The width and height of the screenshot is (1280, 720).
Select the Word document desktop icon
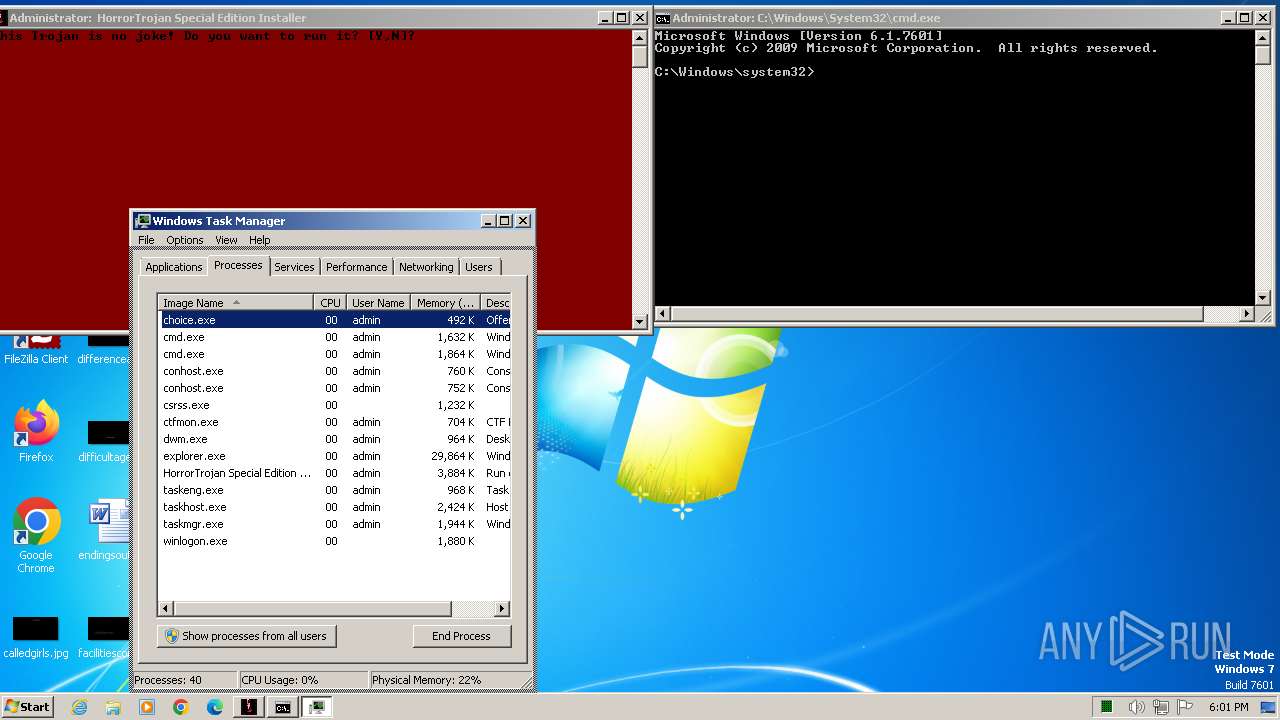click(x=105, y=531)
